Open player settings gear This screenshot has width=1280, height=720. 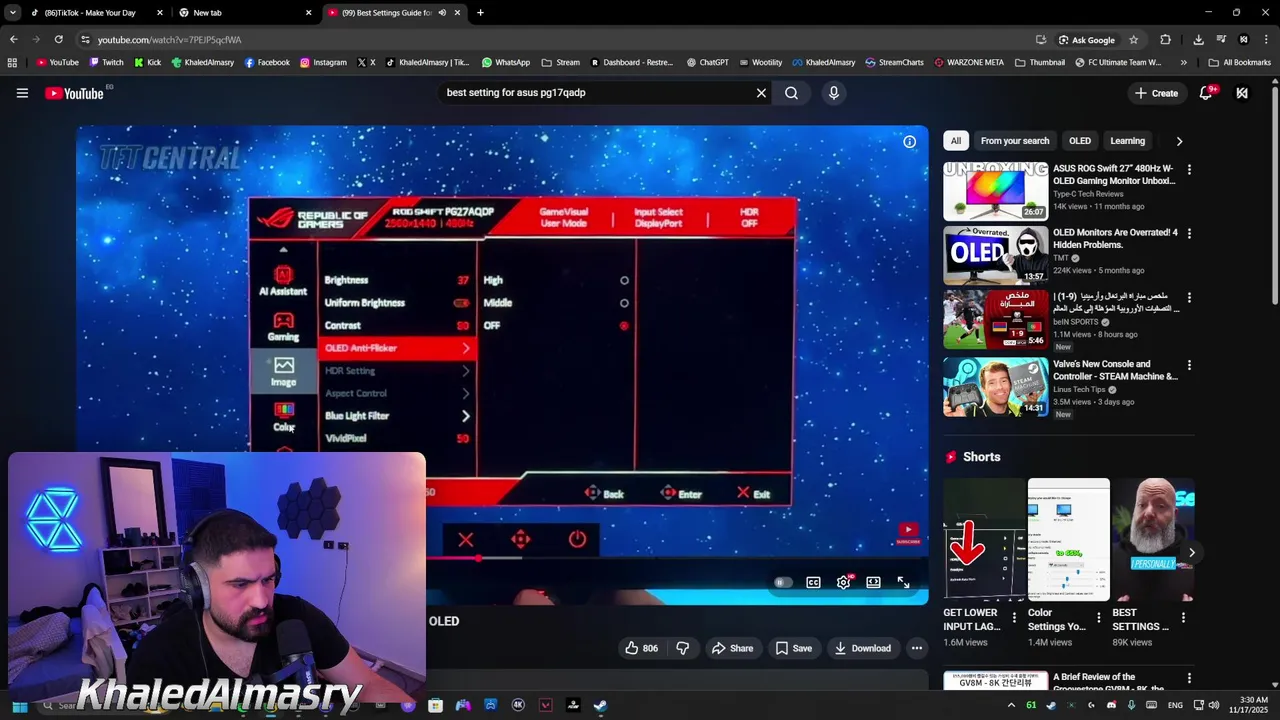point(844,582)
